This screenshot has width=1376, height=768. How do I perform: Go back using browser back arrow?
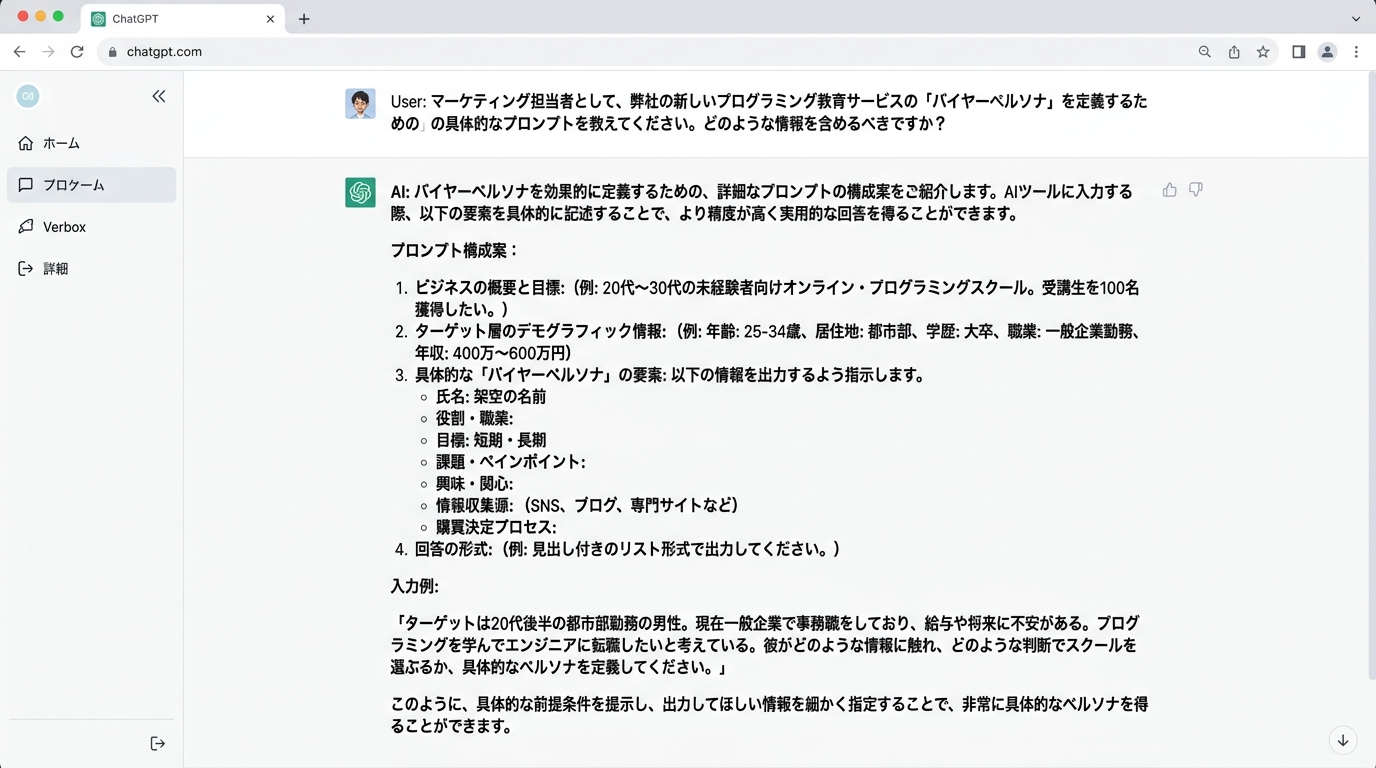[19, 52]
